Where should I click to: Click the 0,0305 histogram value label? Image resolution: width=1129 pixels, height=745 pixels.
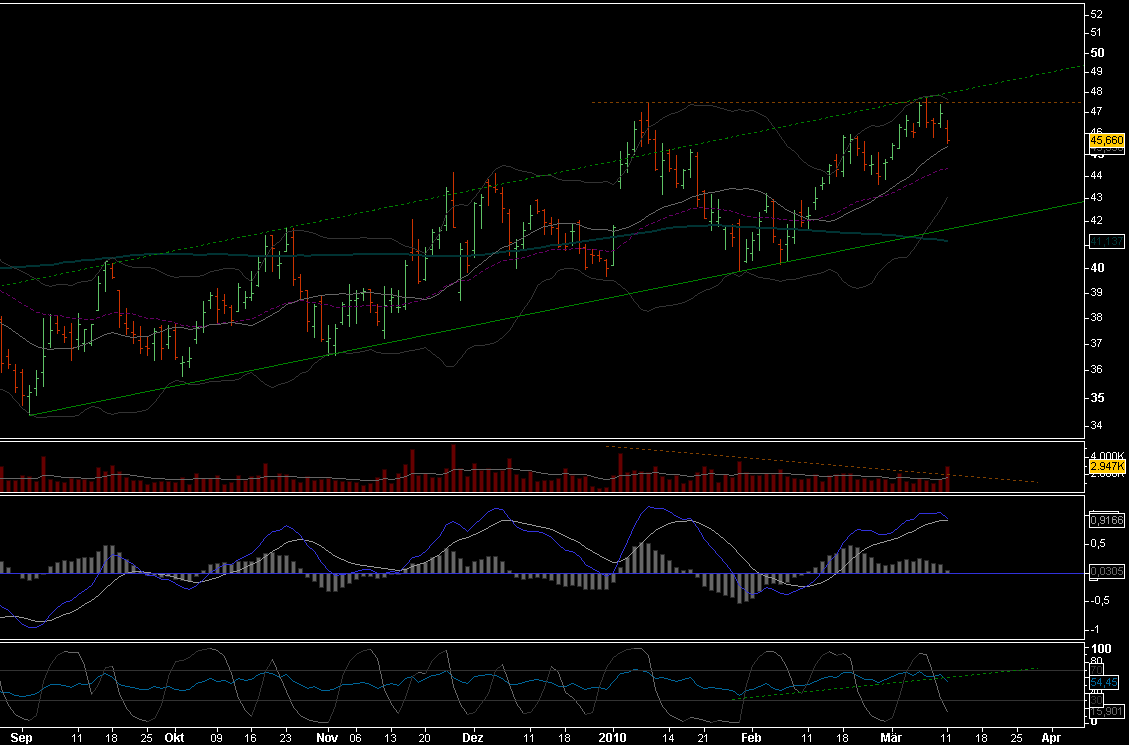pos(1107,572)
